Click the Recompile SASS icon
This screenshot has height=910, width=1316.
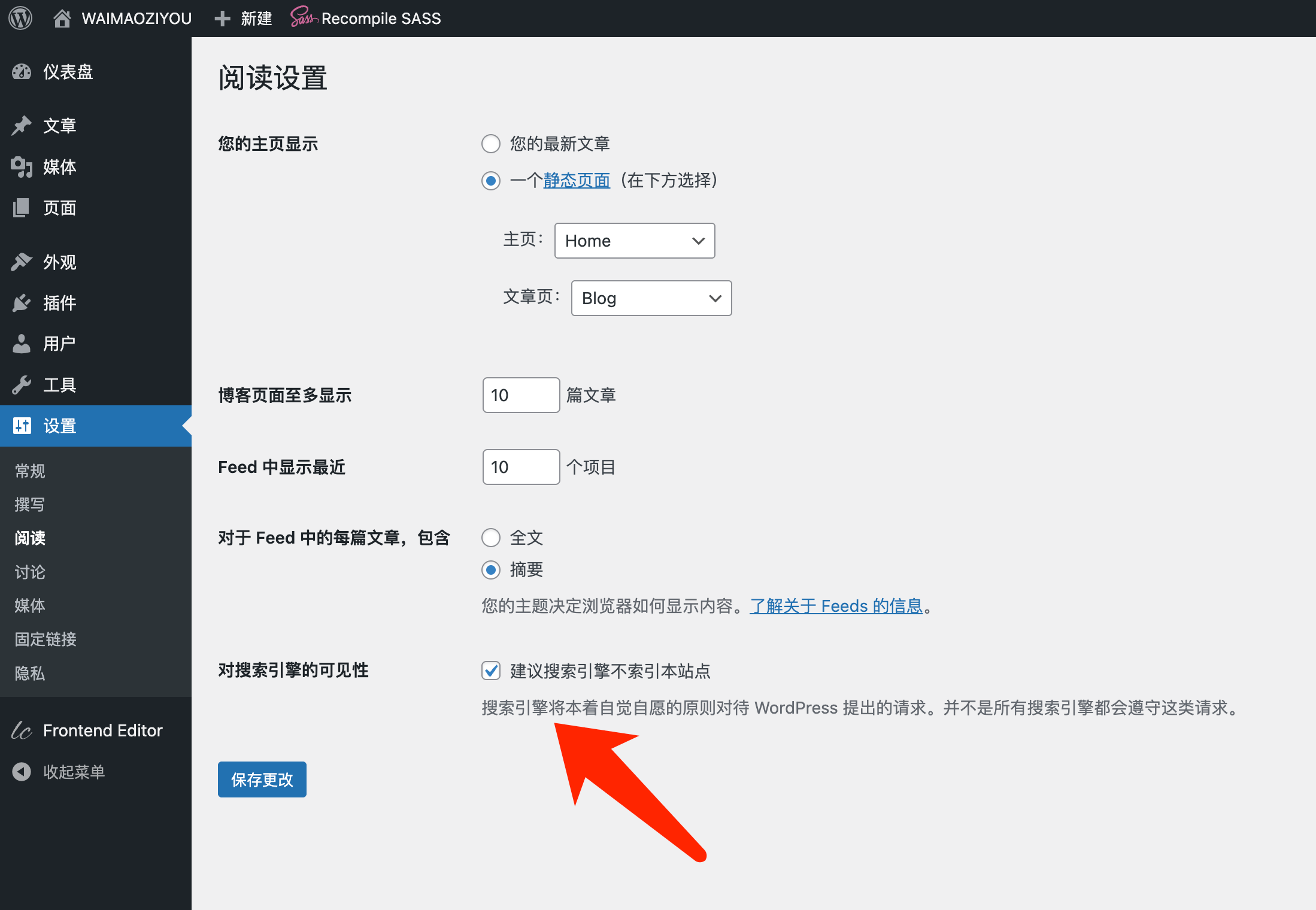[303, 18]
